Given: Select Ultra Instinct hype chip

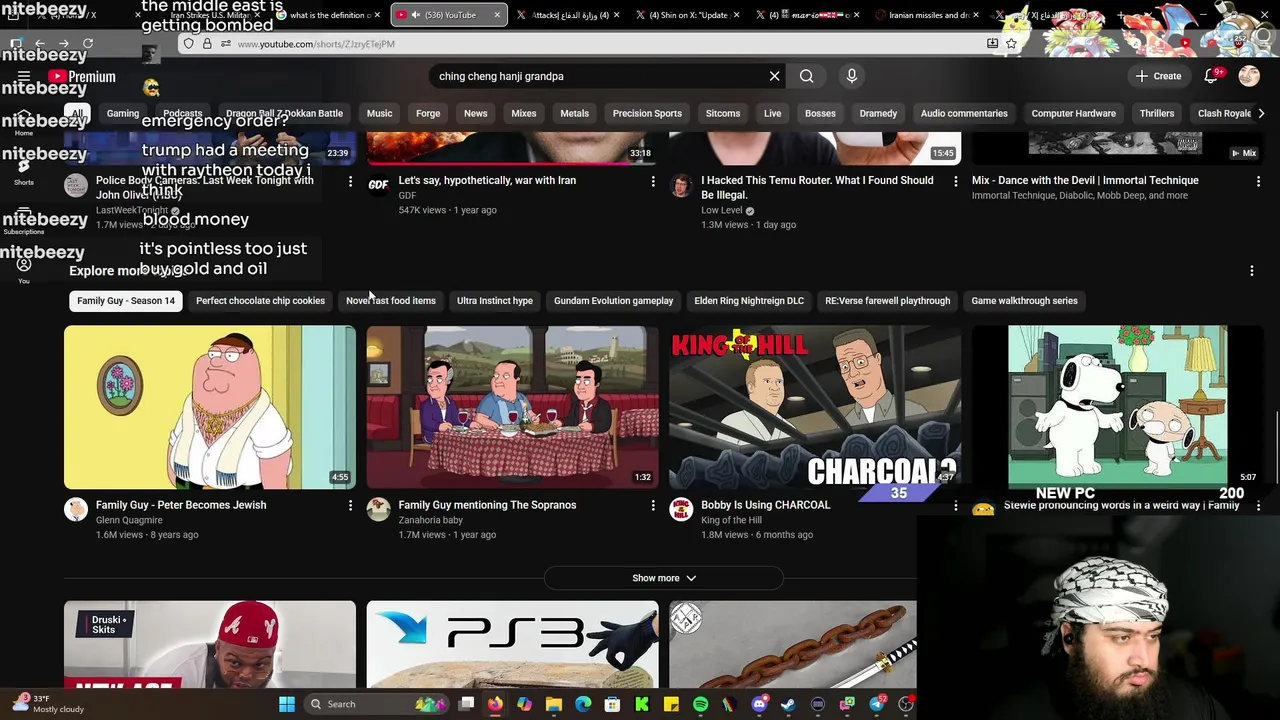Looking at the screenshot, I should click(x=494, y=301).
